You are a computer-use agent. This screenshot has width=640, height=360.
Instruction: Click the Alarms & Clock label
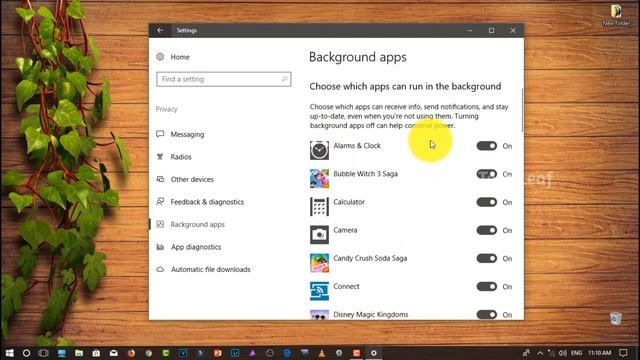click(x=357, y=146)
